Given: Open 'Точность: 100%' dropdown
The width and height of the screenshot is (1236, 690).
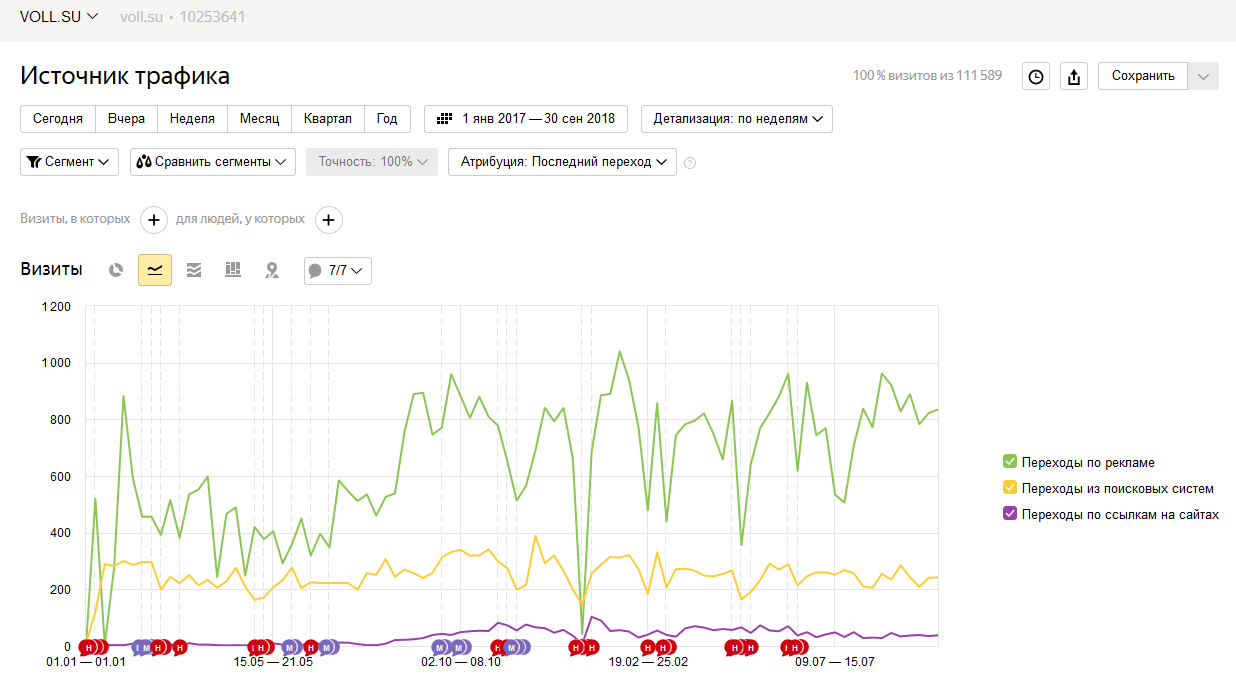Looking at the screenshot, I should pos(372,162).
